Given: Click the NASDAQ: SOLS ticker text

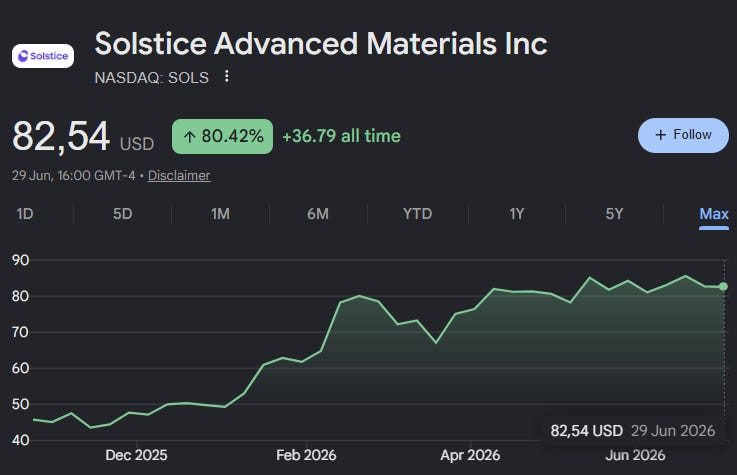Looking at the screenshot, I should click(x=151, y=78).
